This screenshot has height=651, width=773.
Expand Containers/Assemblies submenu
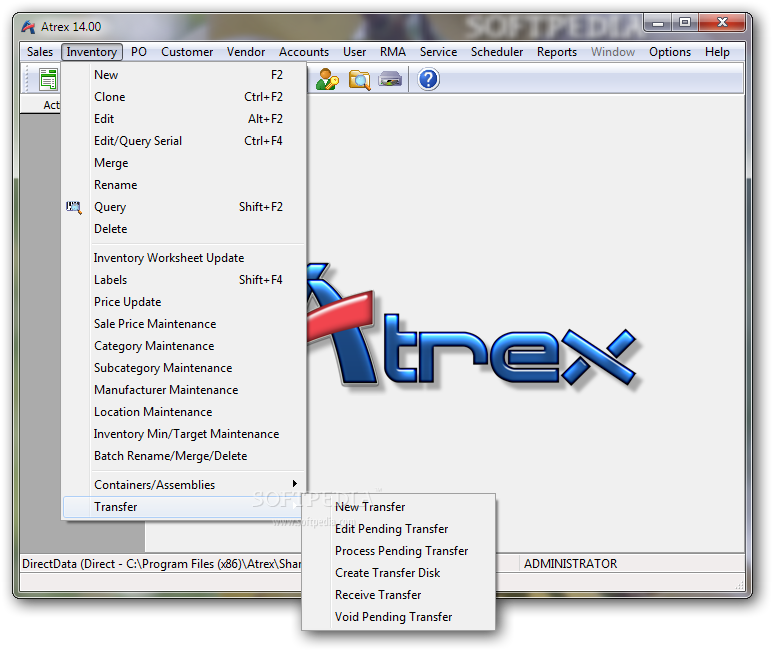tap(183, 485)
